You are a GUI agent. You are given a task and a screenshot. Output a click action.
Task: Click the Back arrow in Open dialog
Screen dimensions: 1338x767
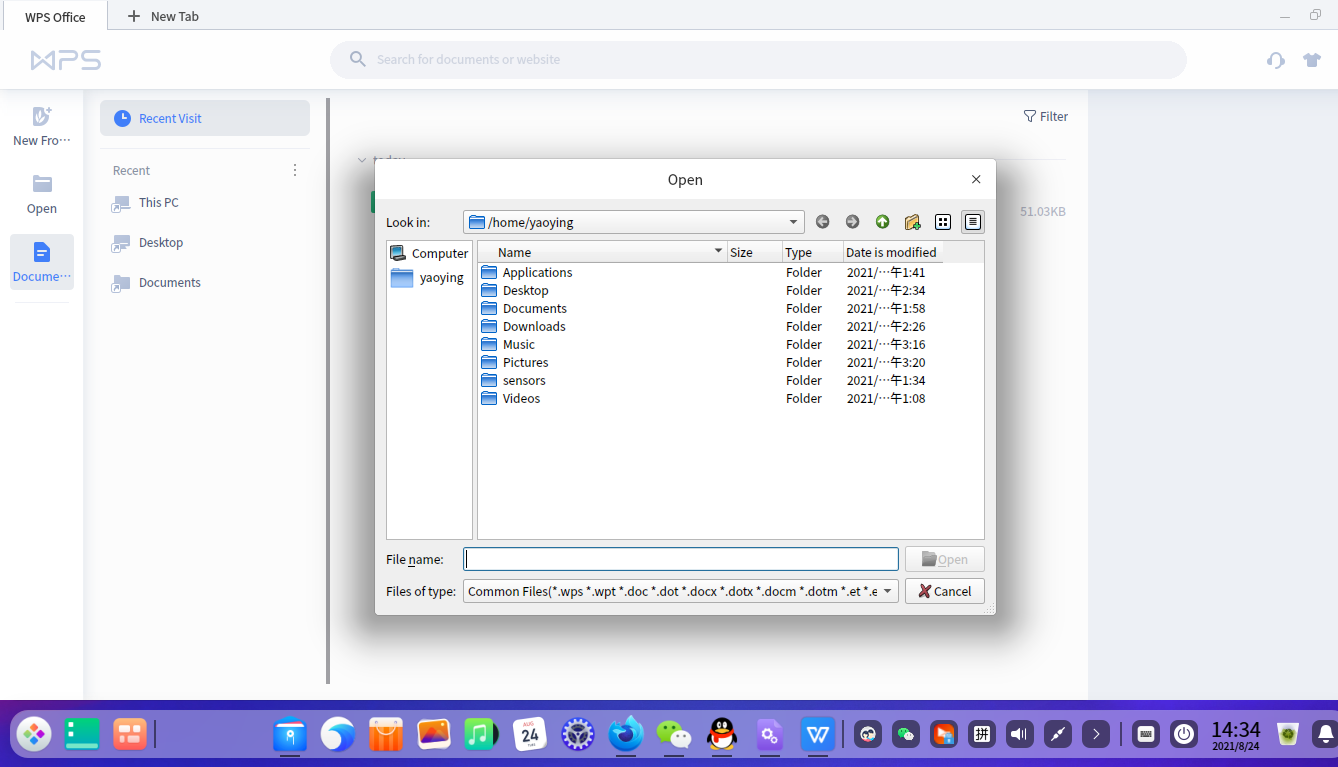[x=822, y=222]
